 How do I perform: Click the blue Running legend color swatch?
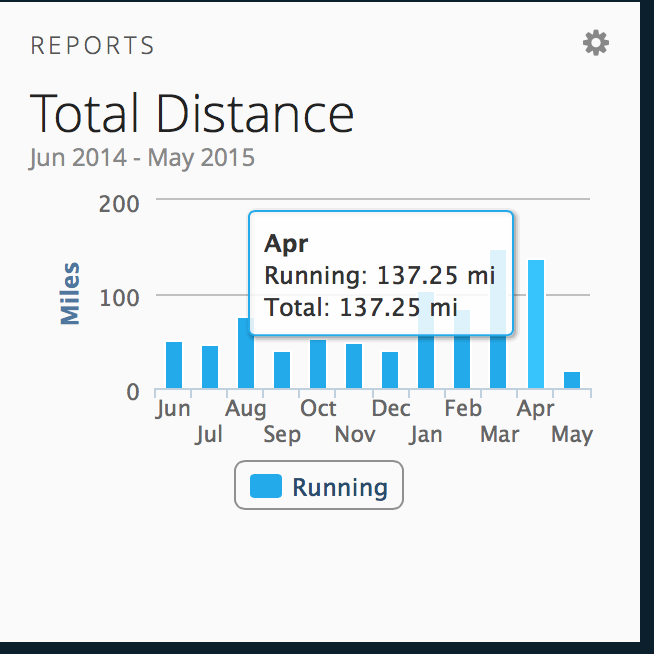tap(266, 487)
